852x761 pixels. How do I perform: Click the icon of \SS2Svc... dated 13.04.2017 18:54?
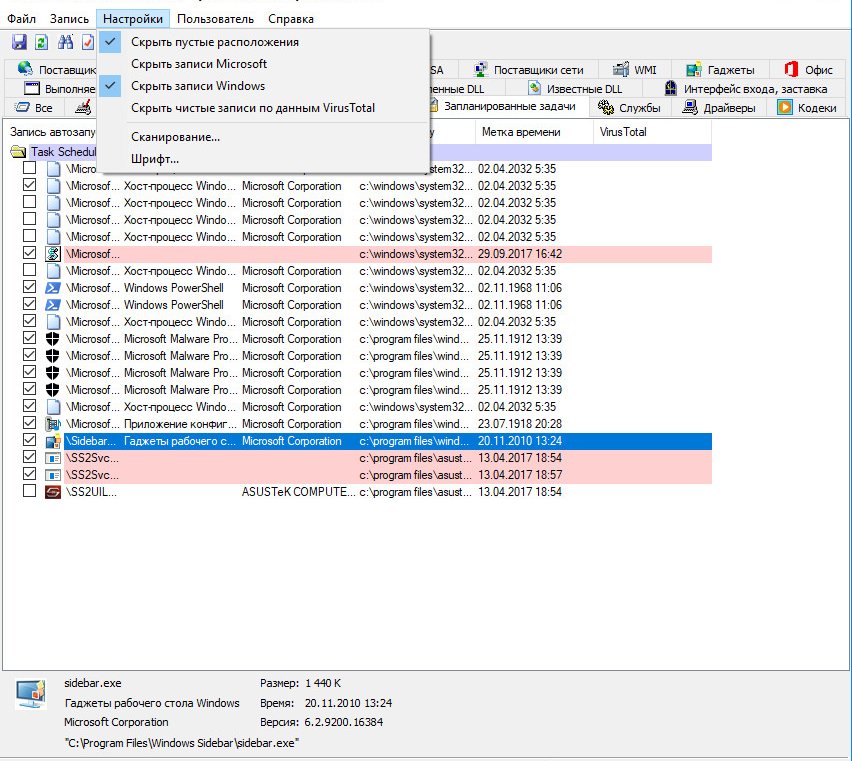point(53,458)
